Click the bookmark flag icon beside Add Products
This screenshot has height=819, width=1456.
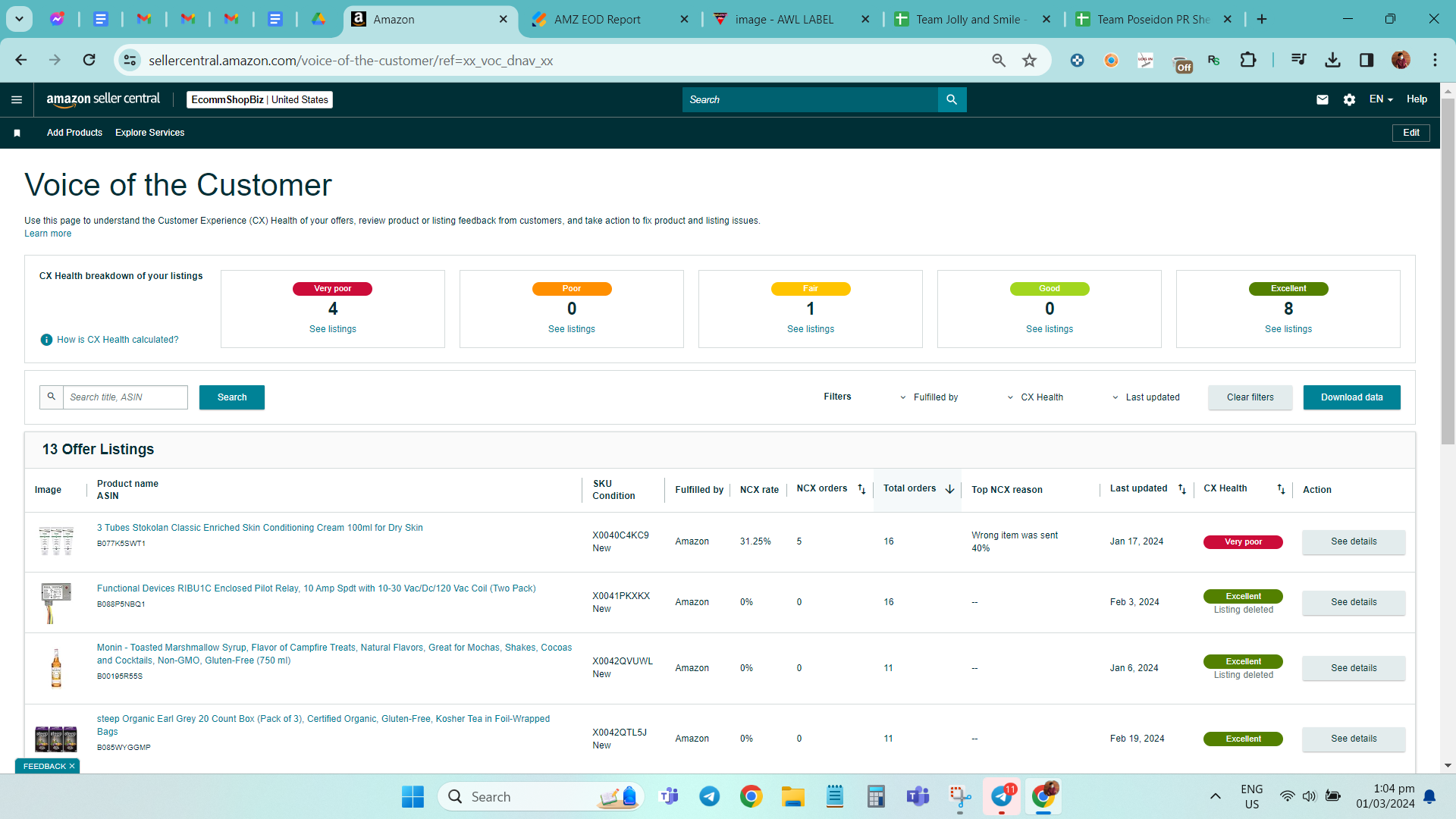[x=17, y=133]
